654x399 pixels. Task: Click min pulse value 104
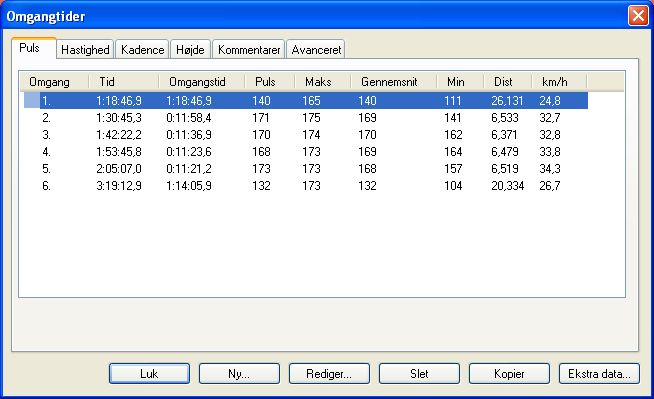(453, 186)
